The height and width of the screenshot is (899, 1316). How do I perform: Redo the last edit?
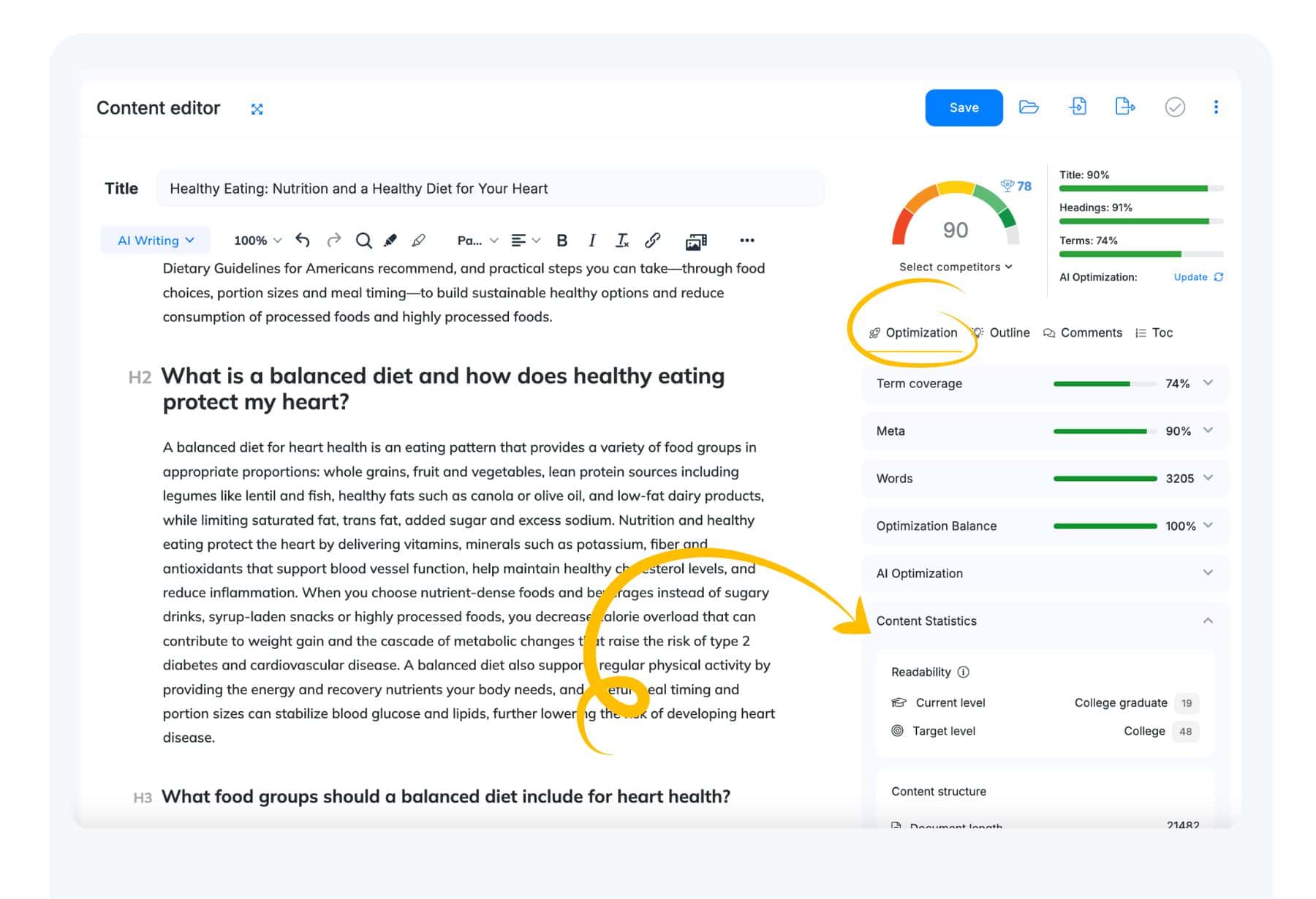[333, 240]
